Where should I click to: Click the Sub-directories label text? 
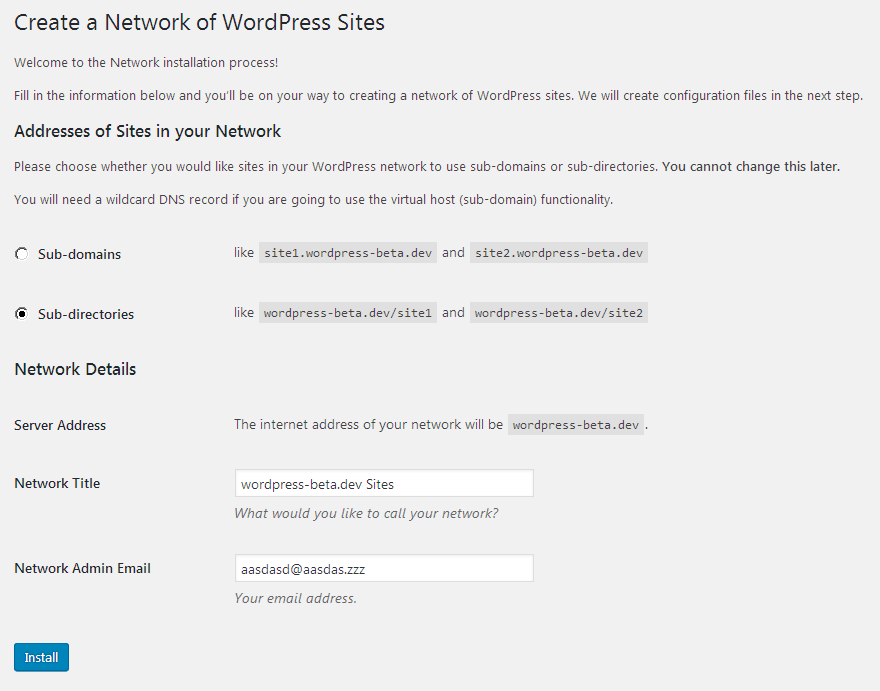[x=86, y=314]
